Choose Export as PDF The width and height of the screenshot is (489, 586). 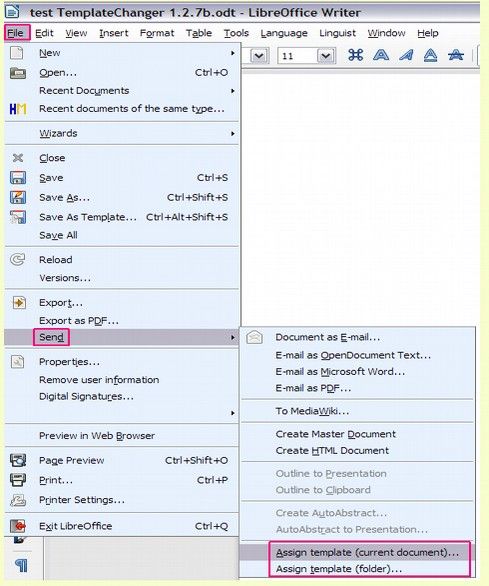[79, 321]
